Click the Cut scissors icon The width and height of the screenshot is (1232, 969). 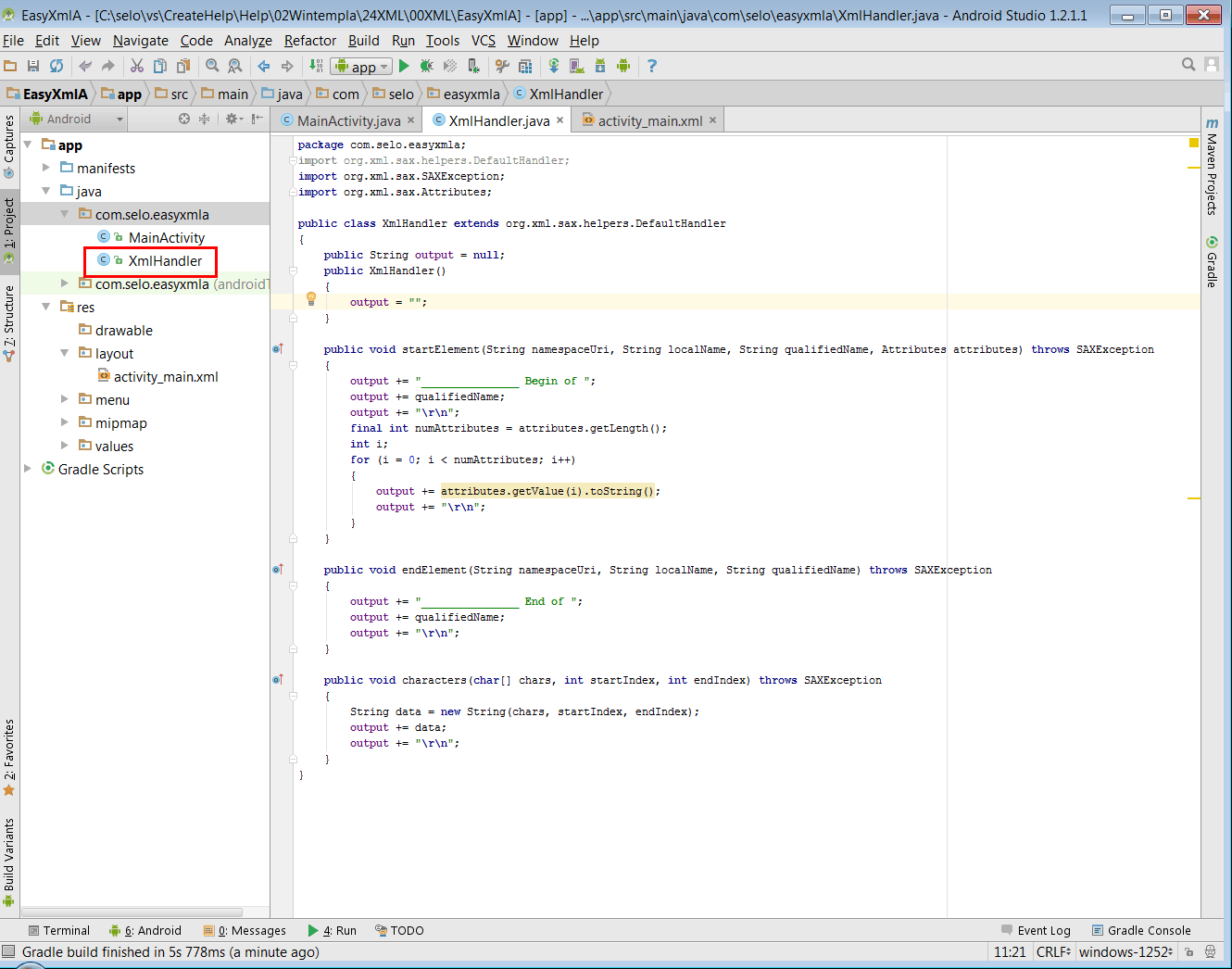137,66
